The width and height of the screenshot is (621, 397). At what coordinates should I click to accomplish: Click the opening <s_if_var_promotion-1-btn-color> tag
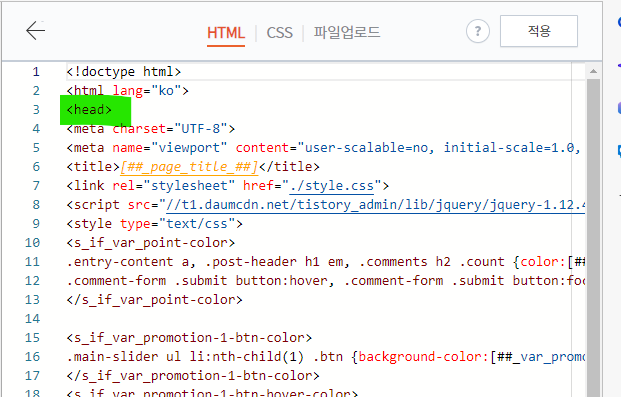(x=189, y=338)
